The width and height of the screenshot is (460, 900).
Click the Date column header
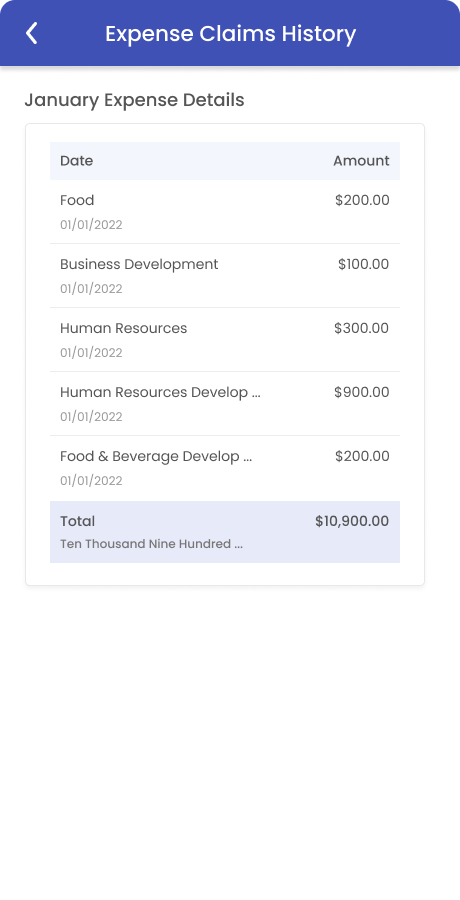click(x=76, y=161)
